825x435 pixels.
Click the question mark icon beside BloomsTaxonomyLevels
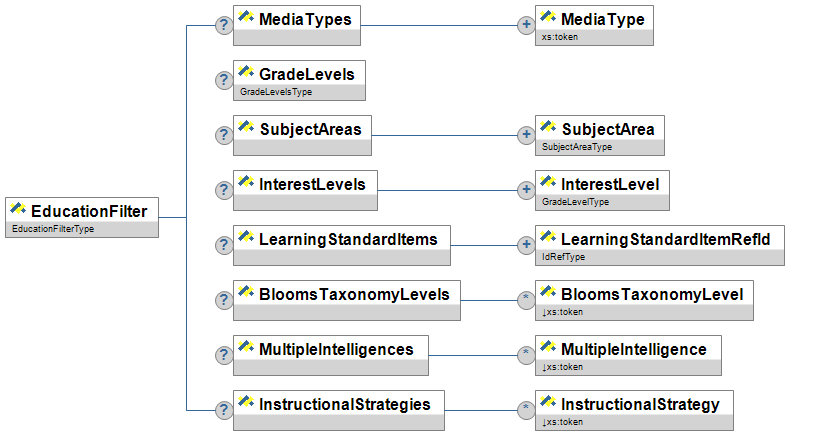click(224, 300)
